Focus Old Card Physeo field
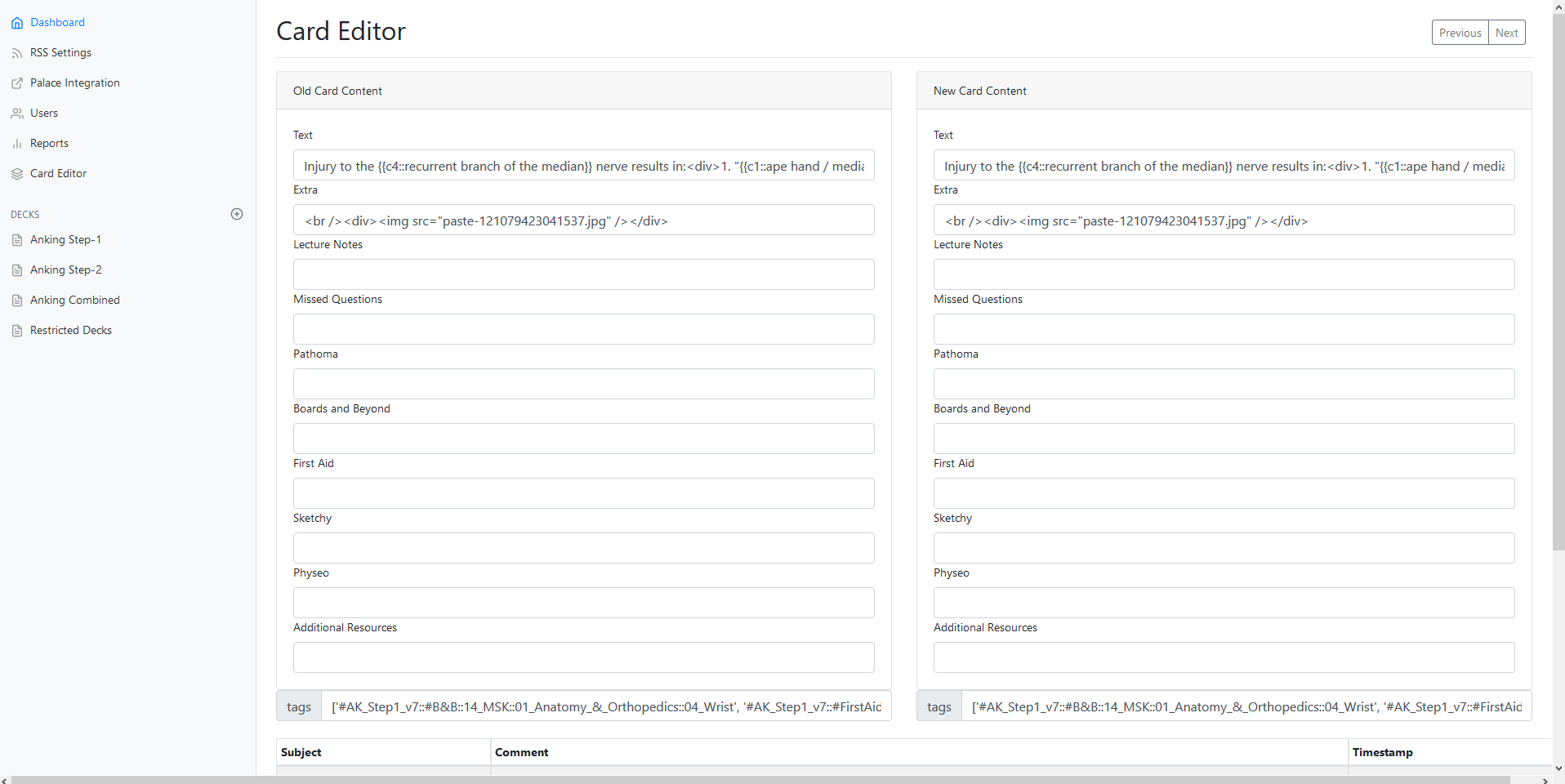This screenshot has width=1565, height=784. click(583, 604)
